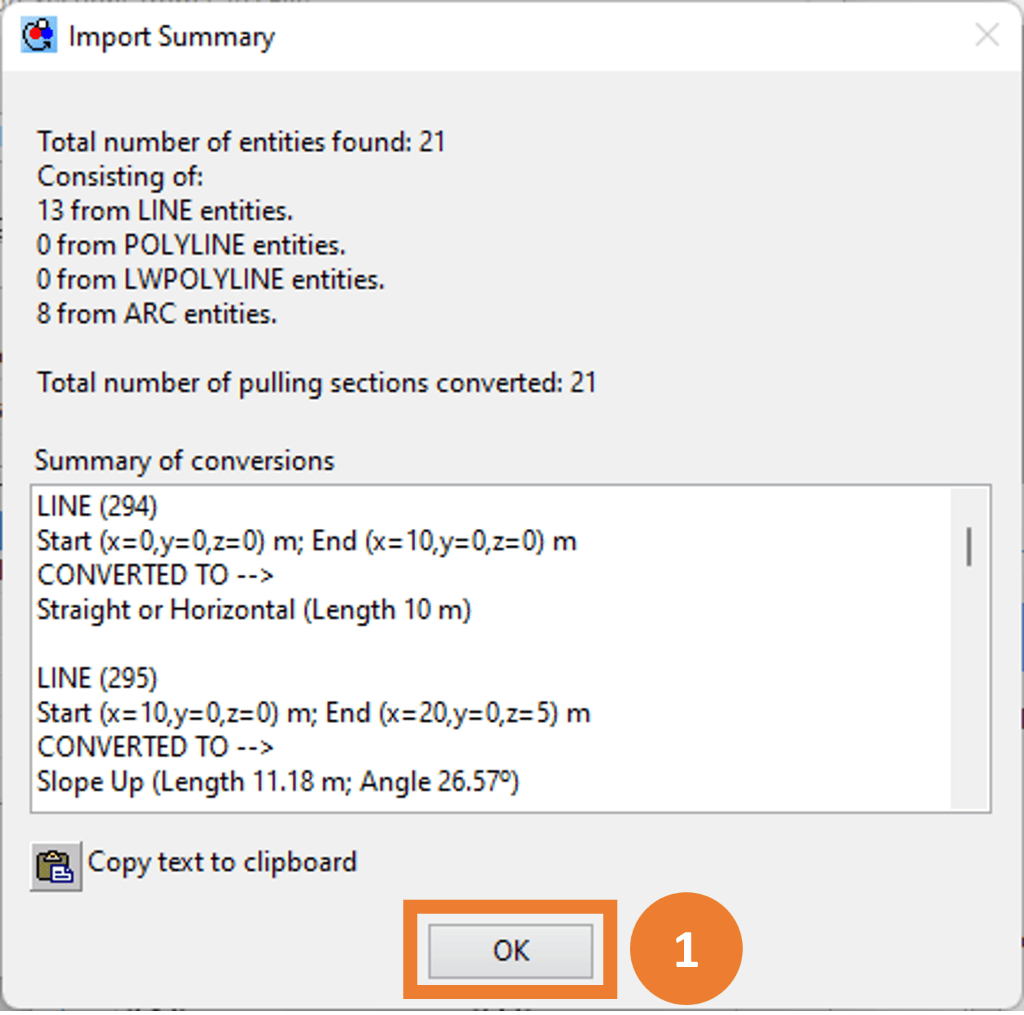Click the Slope Up conversion result line
This screenshot has width=1024, height=1015.
pos(277,781)
